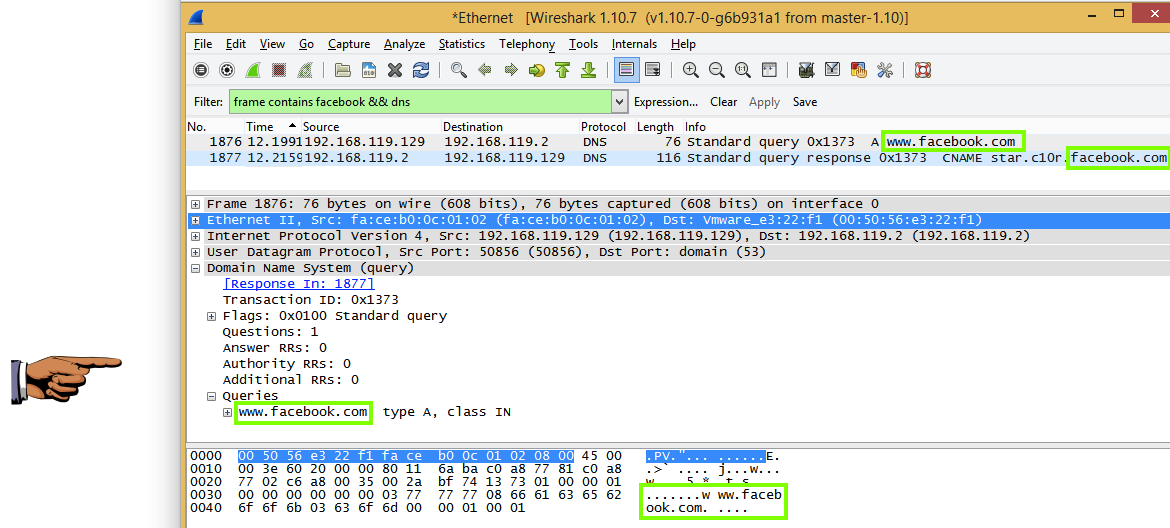Click the zoom in magnifier icon
The image size is (1170, 528).
690,70
